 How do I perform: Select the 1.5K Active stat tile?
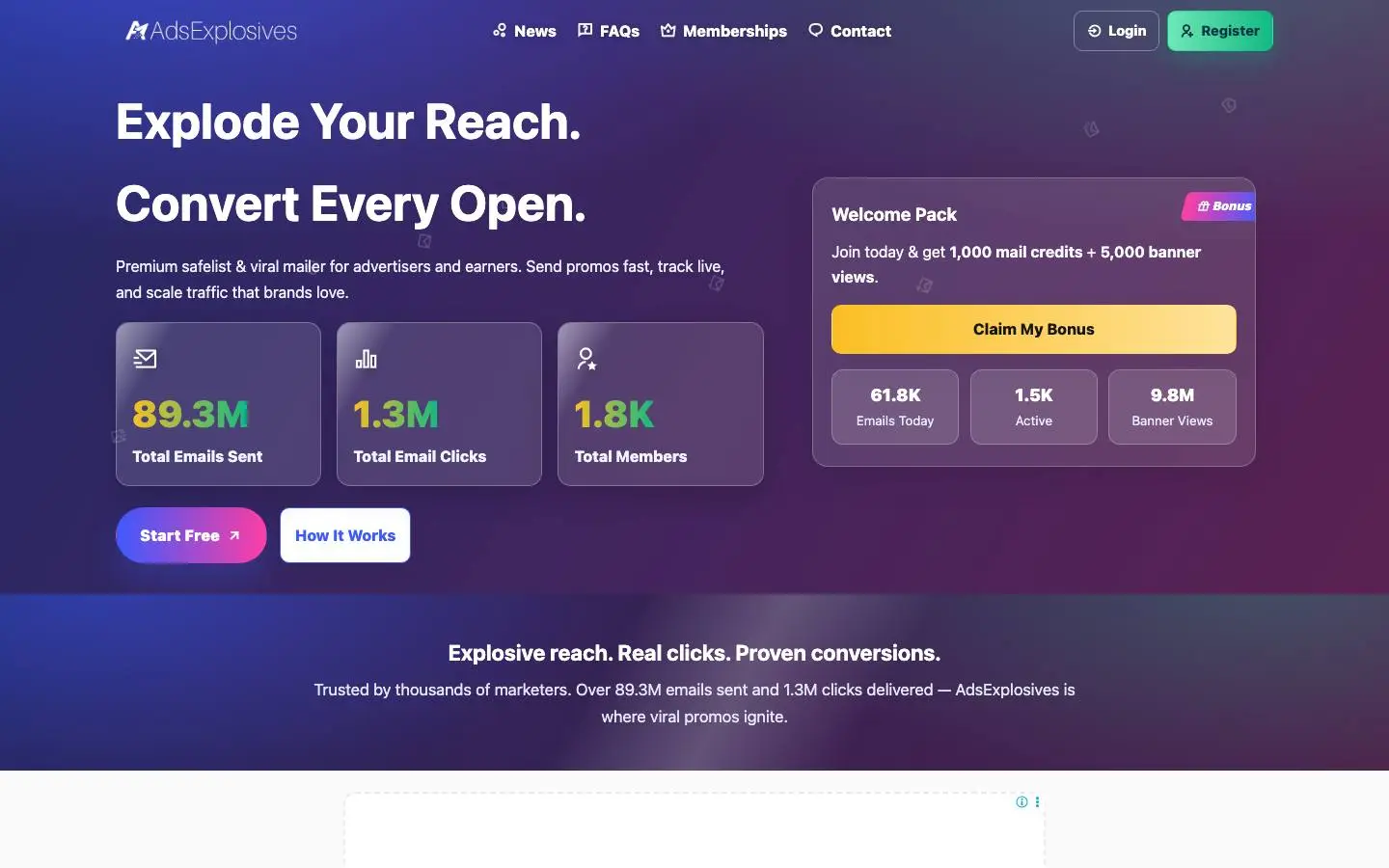(1034, 407)
